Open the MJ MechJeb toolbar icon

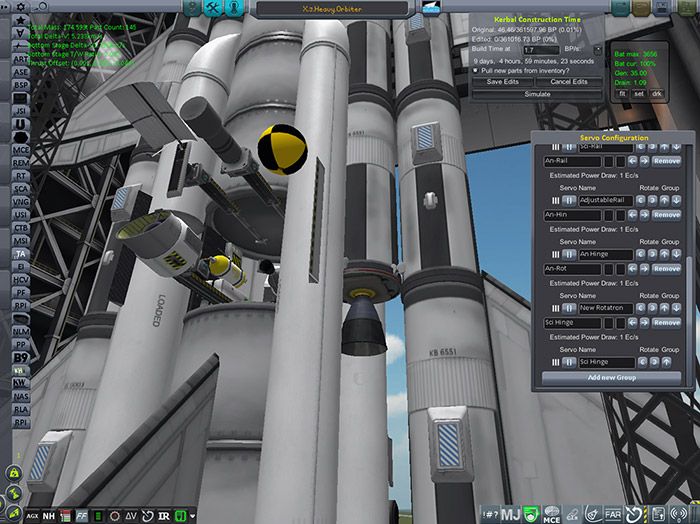tap(510, 515)
